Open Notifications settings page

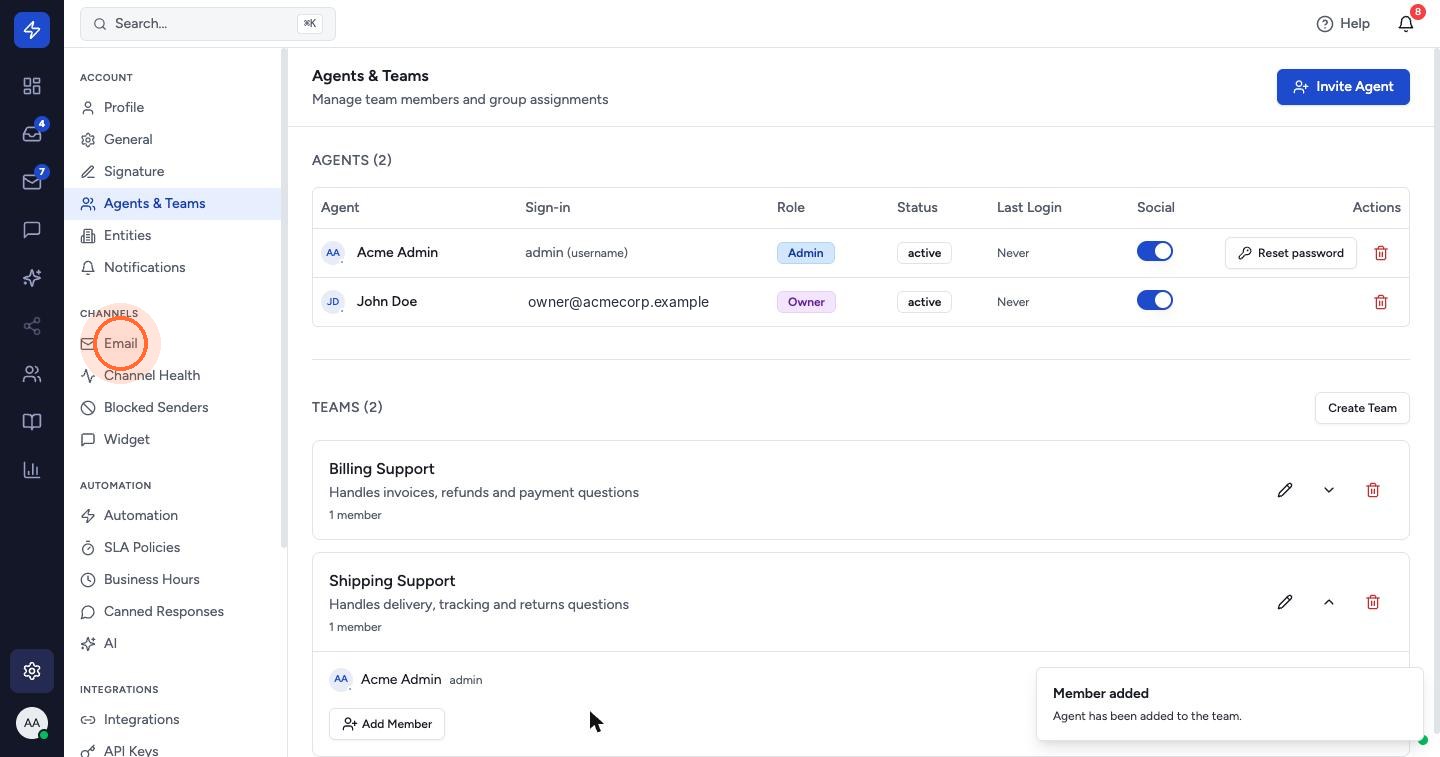(173, 267)
